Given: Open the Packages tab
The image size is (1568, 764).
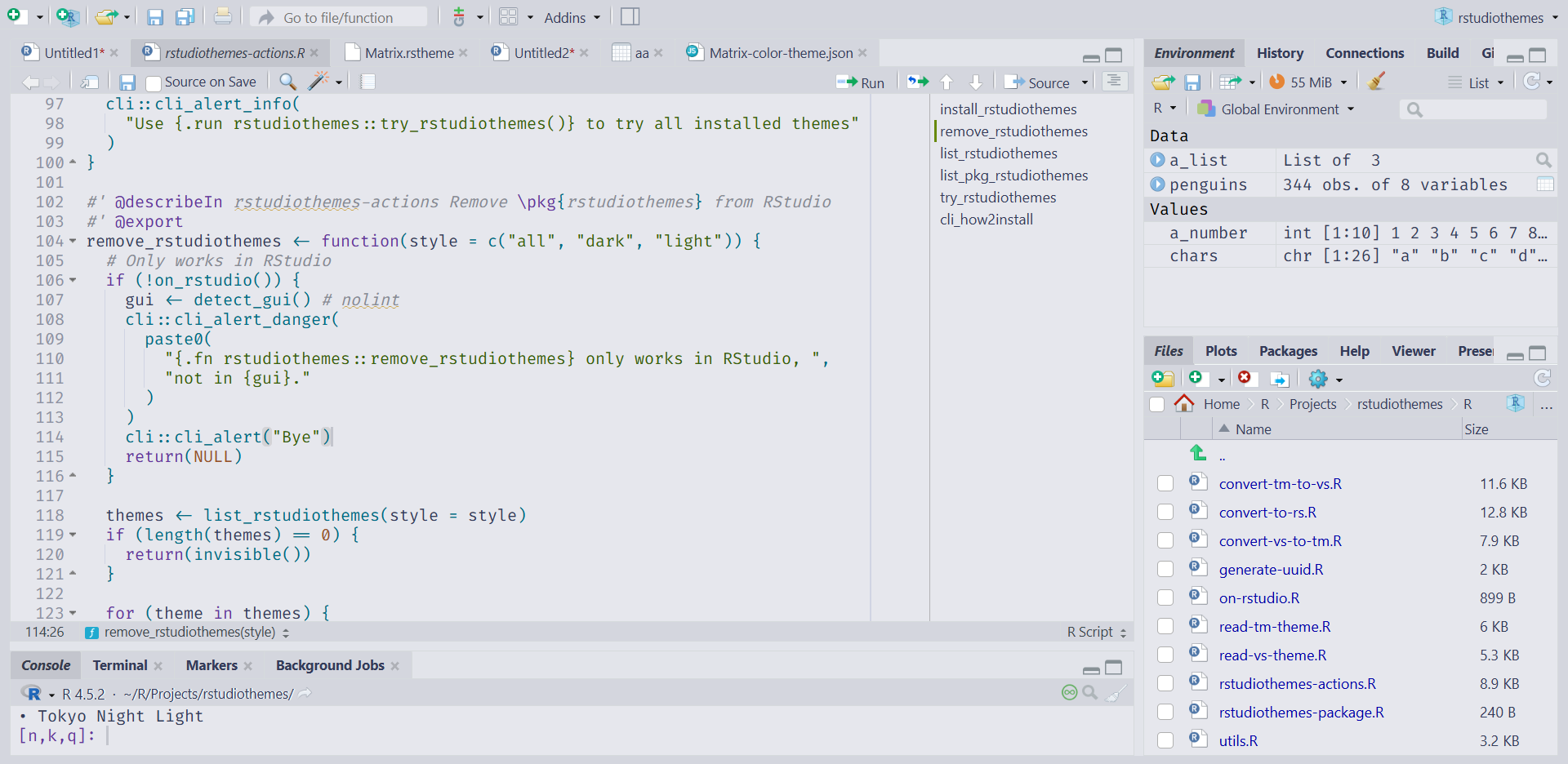Looking at the screenshot, I should 1288,351.
